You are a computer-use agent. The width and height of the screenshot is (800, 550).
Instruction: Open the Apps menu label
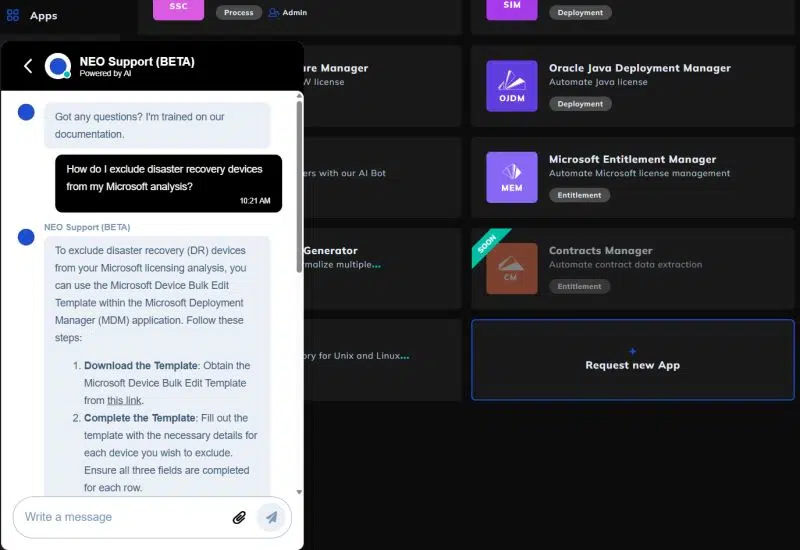coord(43,16)
